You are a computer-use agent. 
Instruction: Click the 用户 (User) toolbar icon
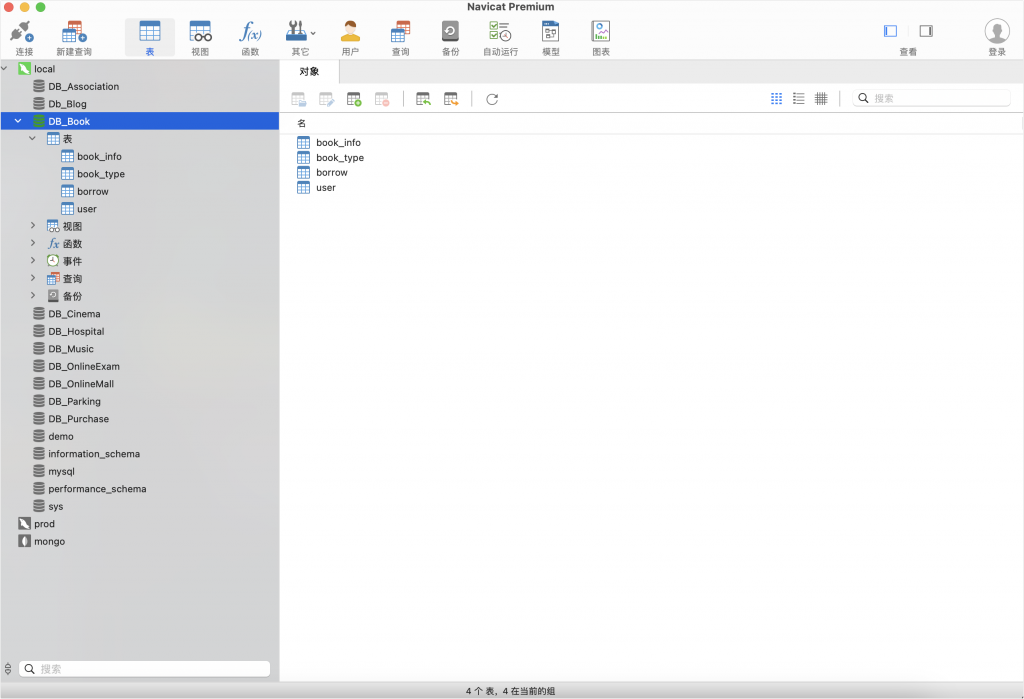coord(350,37)
